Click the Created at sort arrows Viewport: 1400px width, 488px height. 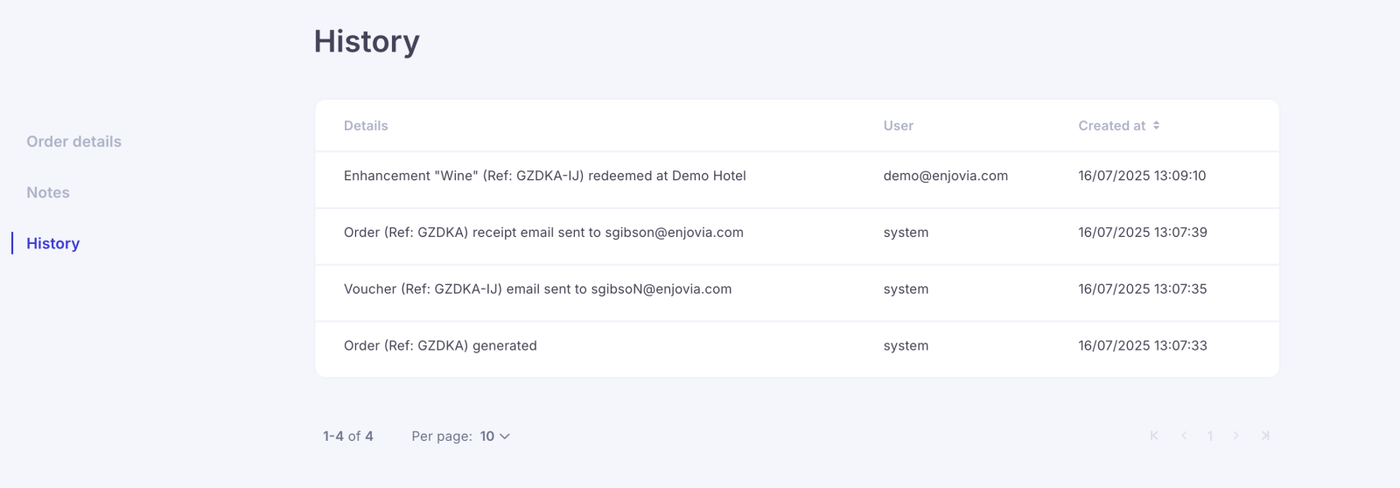(x=1156, y=126)
